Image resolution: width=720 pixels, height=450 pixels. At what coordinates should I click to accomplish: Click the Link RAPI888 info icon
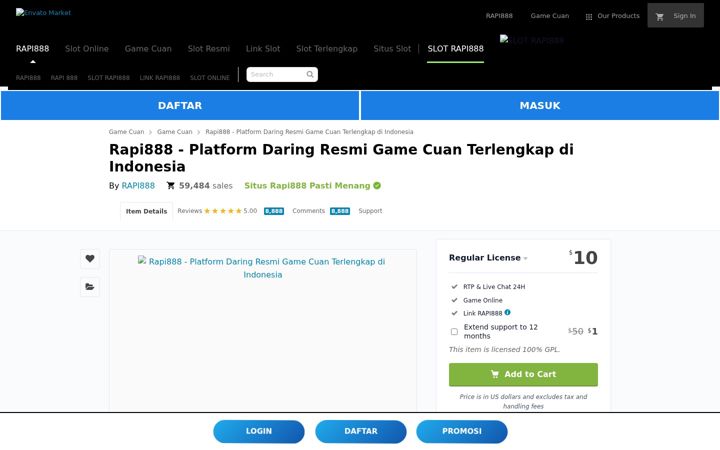tap(507, 312)
